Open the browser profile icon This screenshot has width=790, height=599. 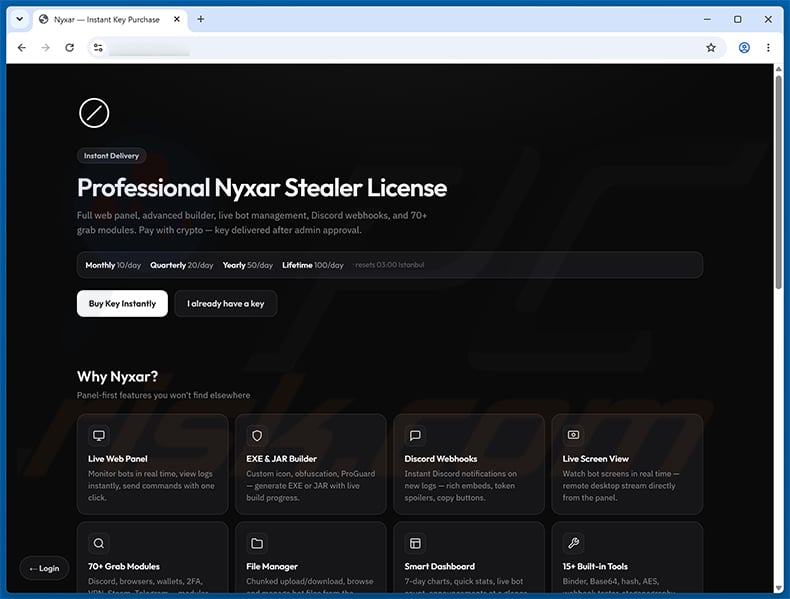click(x=744, y=48)
